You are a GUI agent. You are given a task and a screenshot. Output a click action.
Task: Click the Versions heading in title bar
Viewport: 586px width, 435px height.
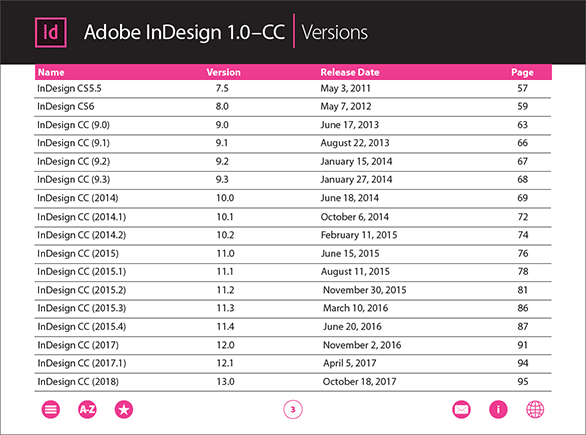click(x=334, y=33)
